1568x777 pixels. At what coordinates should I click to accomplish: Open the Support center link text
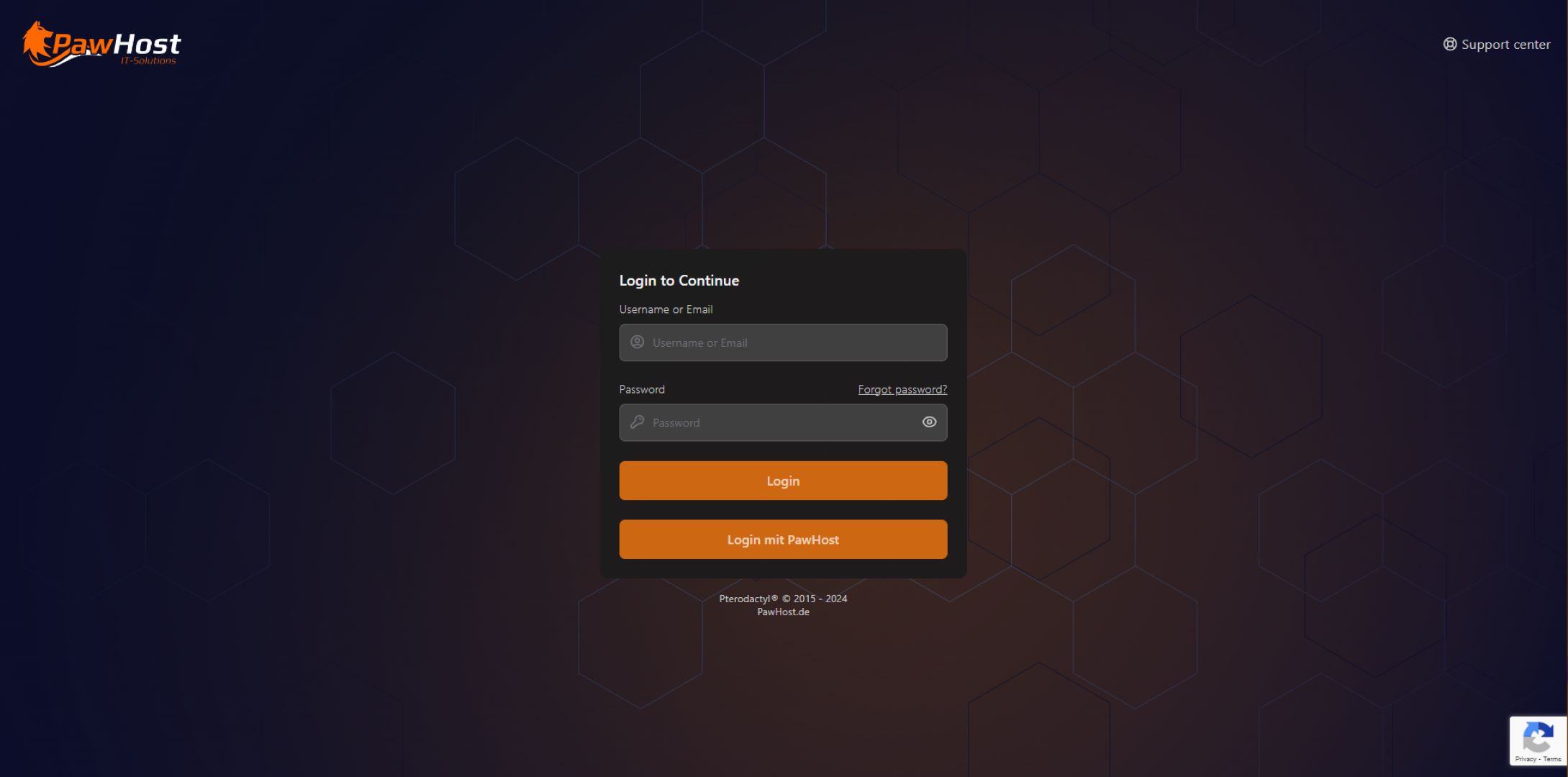click(1505, 45)
